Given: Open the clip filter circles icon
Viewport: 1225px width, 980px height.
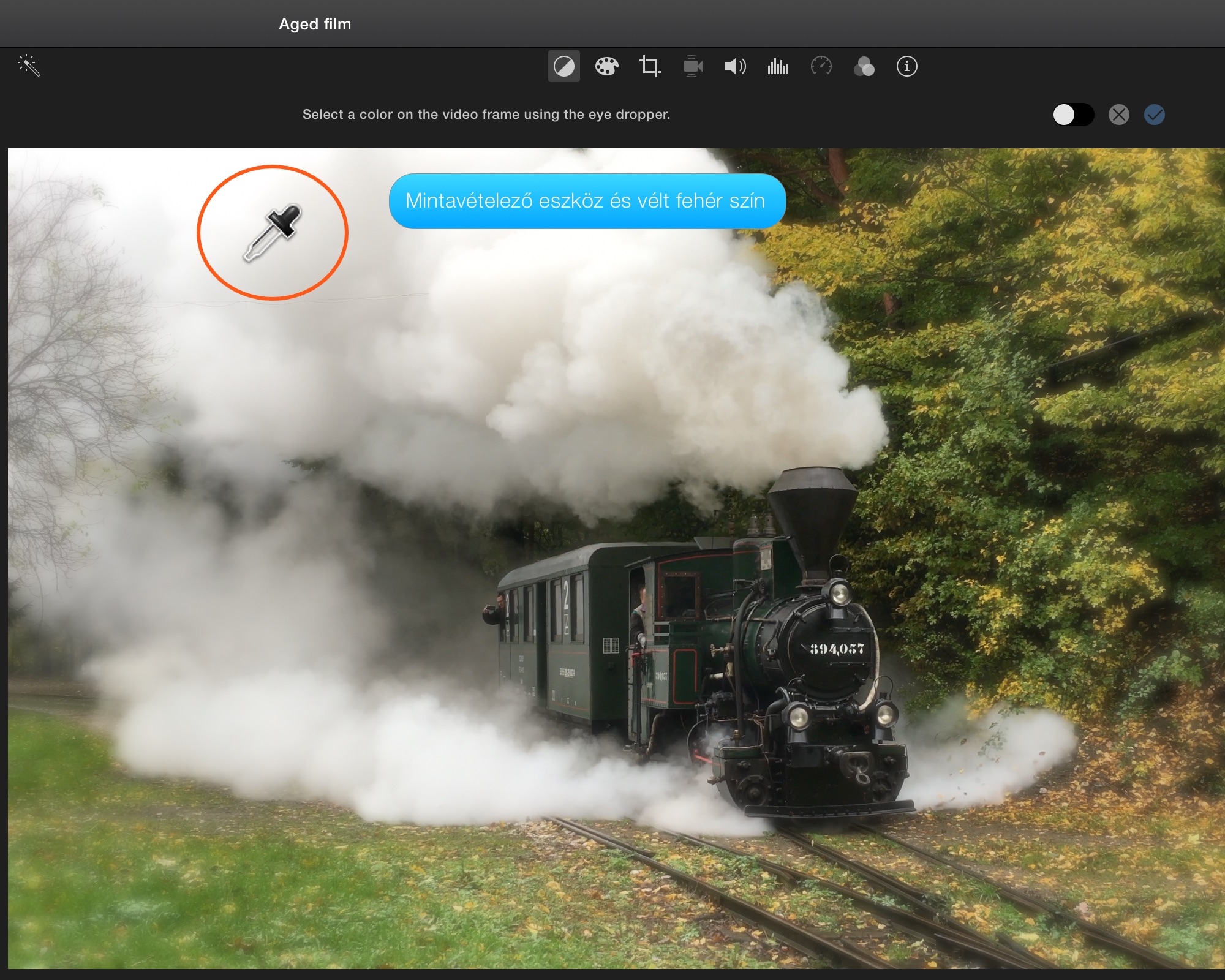Looking at the screenshot, I should pyautogui.click(x=864, y=66).
